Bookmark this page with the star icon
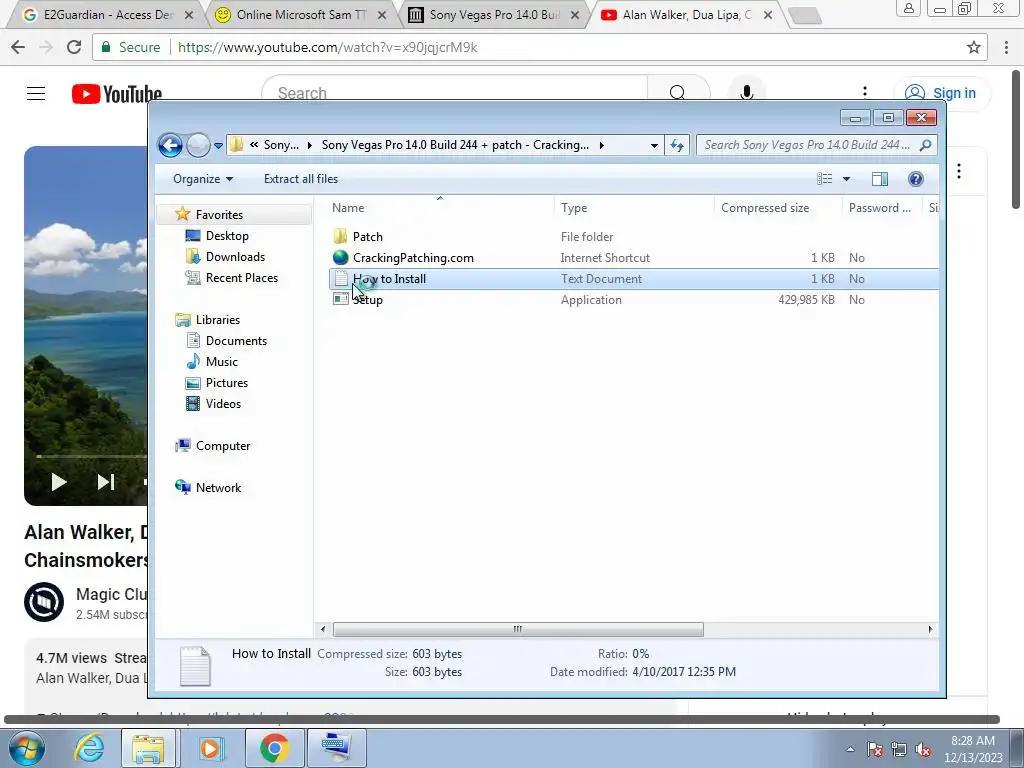Screen dimensions: 1024x768 (x=974, y=47)
